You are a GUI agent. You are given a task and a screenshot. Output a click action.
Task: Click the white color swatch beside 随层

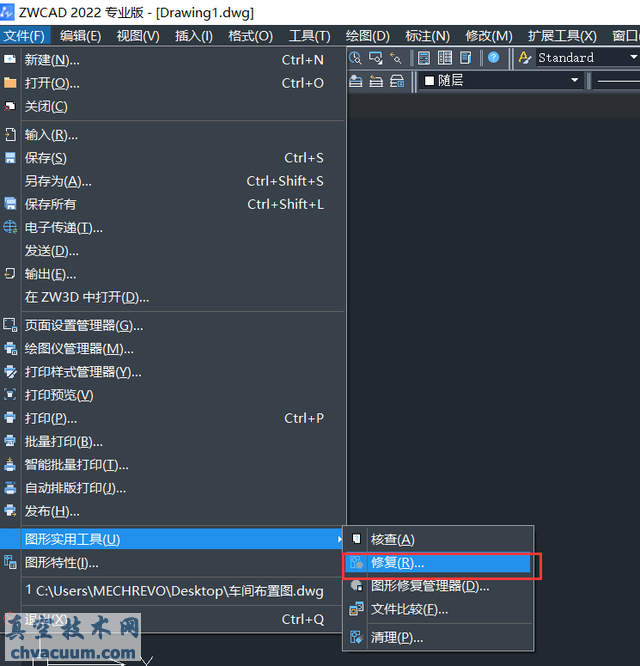429,81
